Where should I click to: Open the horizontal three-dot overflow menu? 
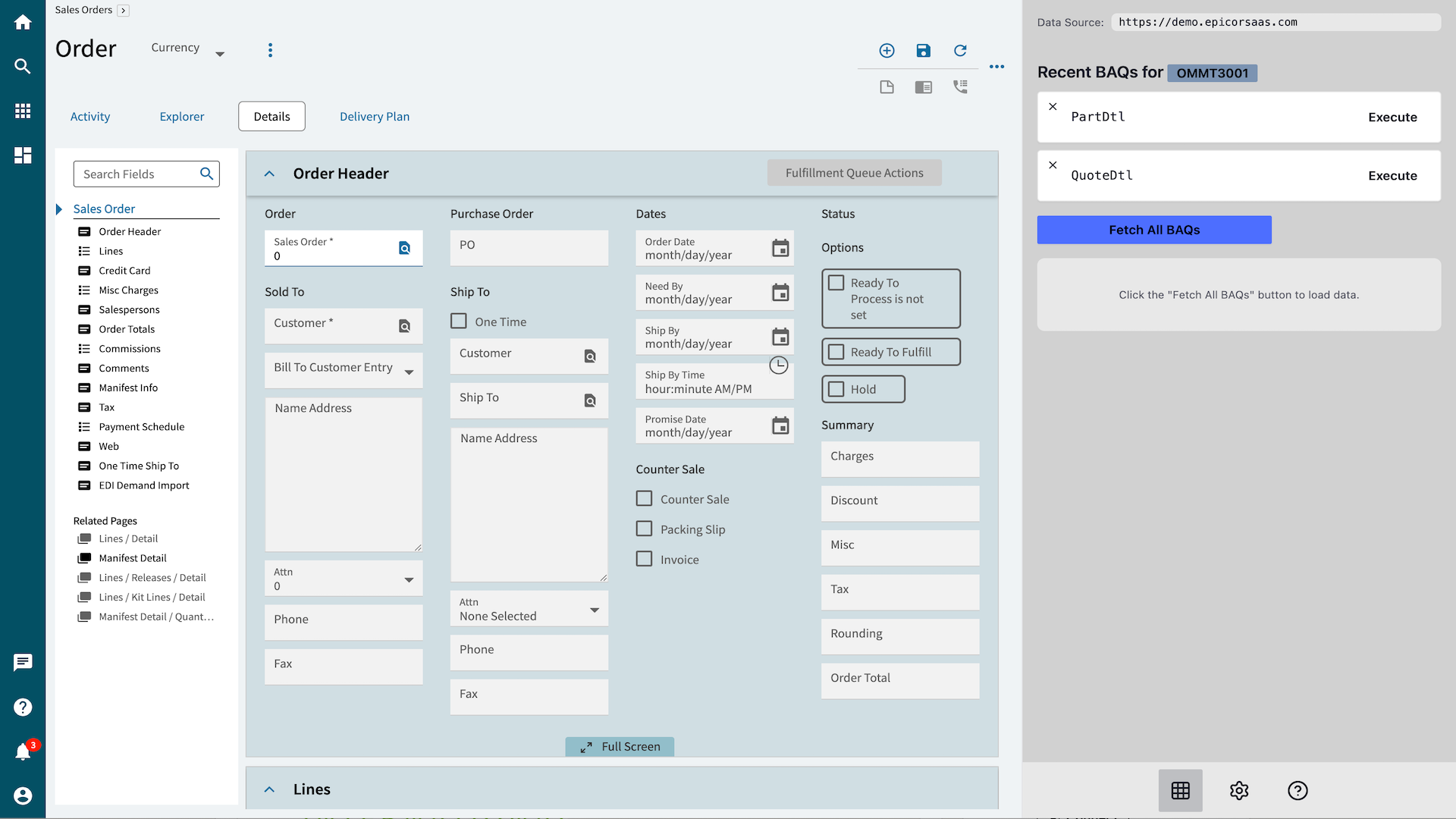tap(996, 67)
